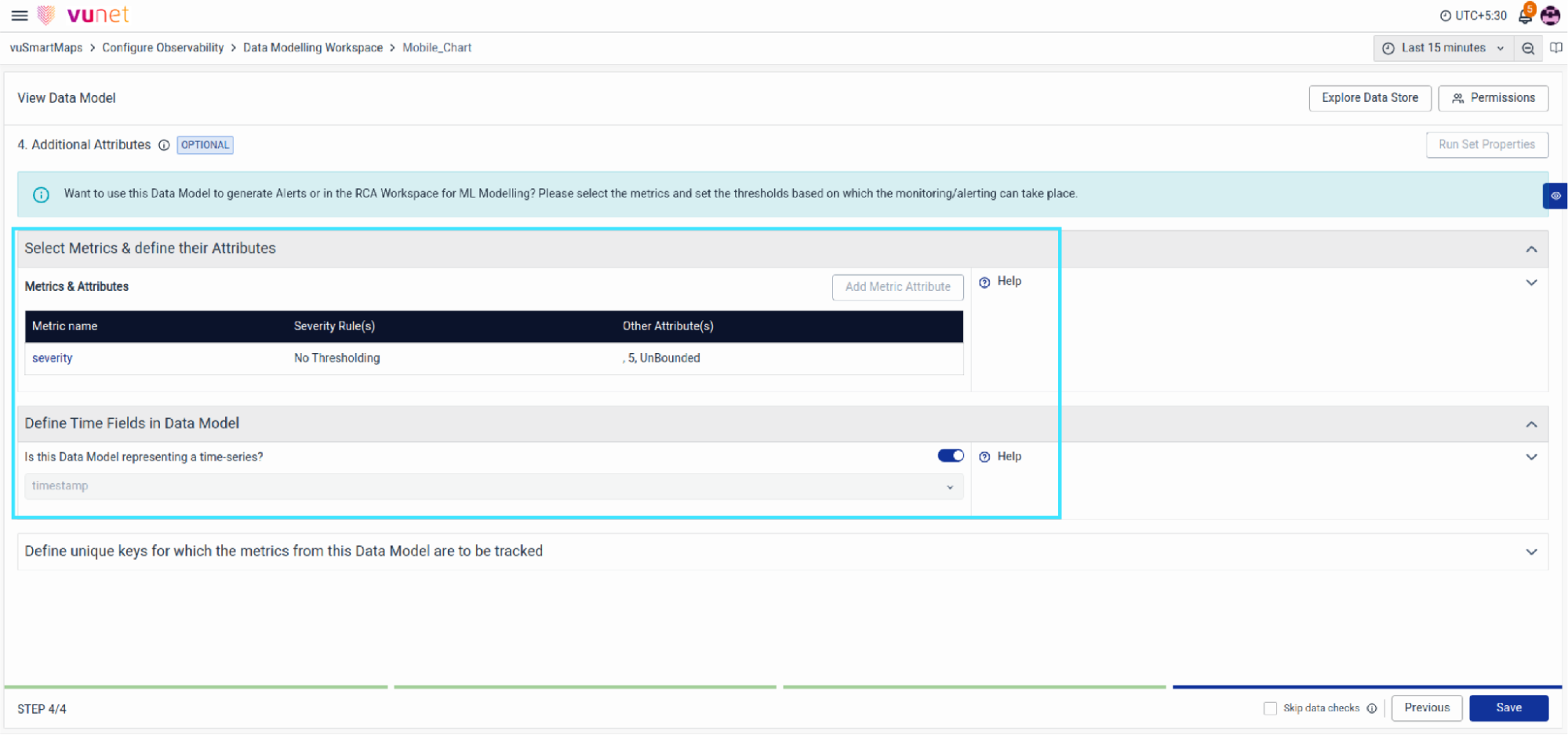Click the Explore Data Store button
Screen dimensions: 1568x735
pyautogui.click(x=1370, y=98)
